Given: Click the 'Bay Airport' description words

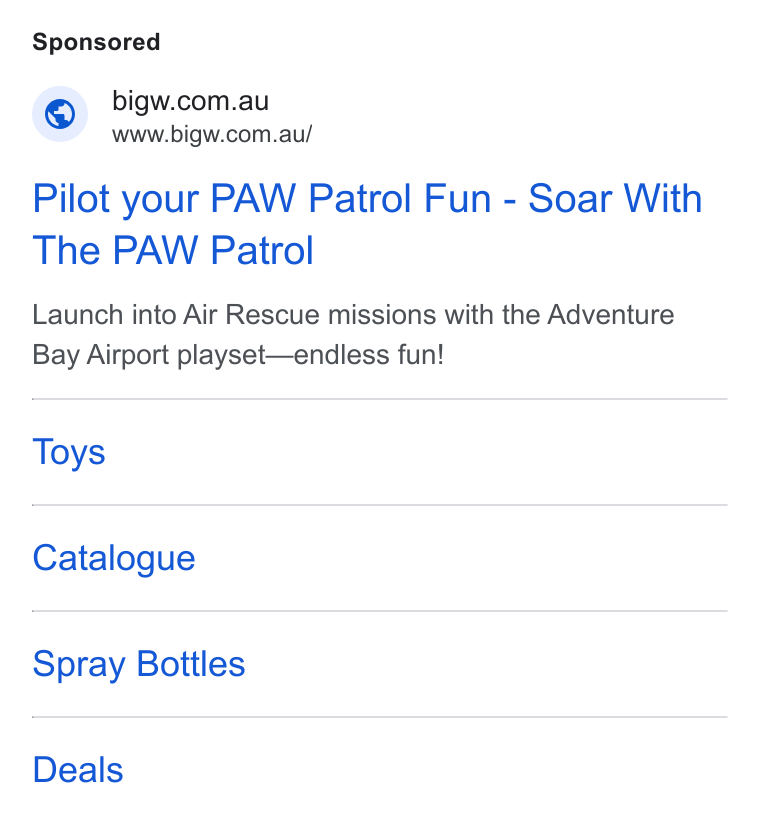Looking at the screenshot, I should (101, 355).
